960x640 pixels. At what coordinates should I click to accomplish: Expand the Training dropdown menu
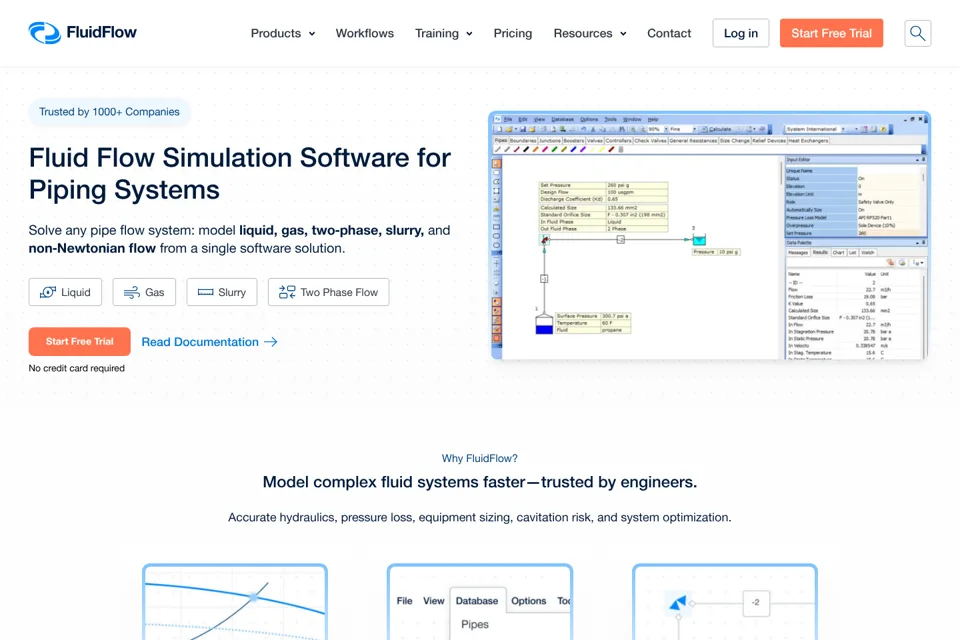point(443,33)
